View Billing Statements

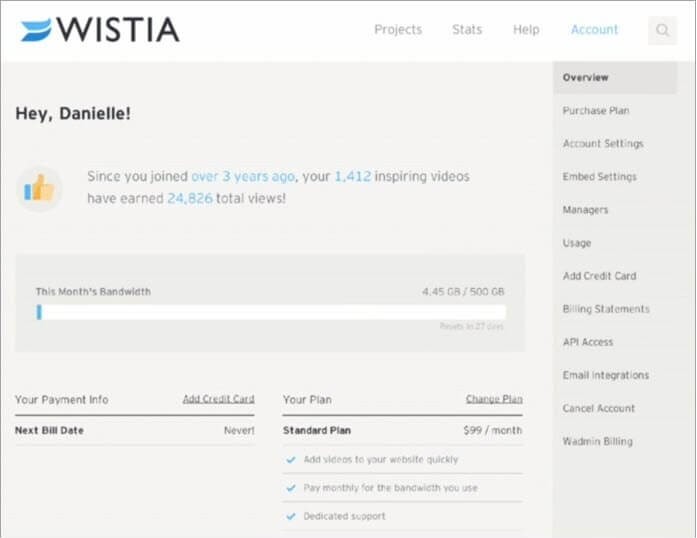coord(606,309)
